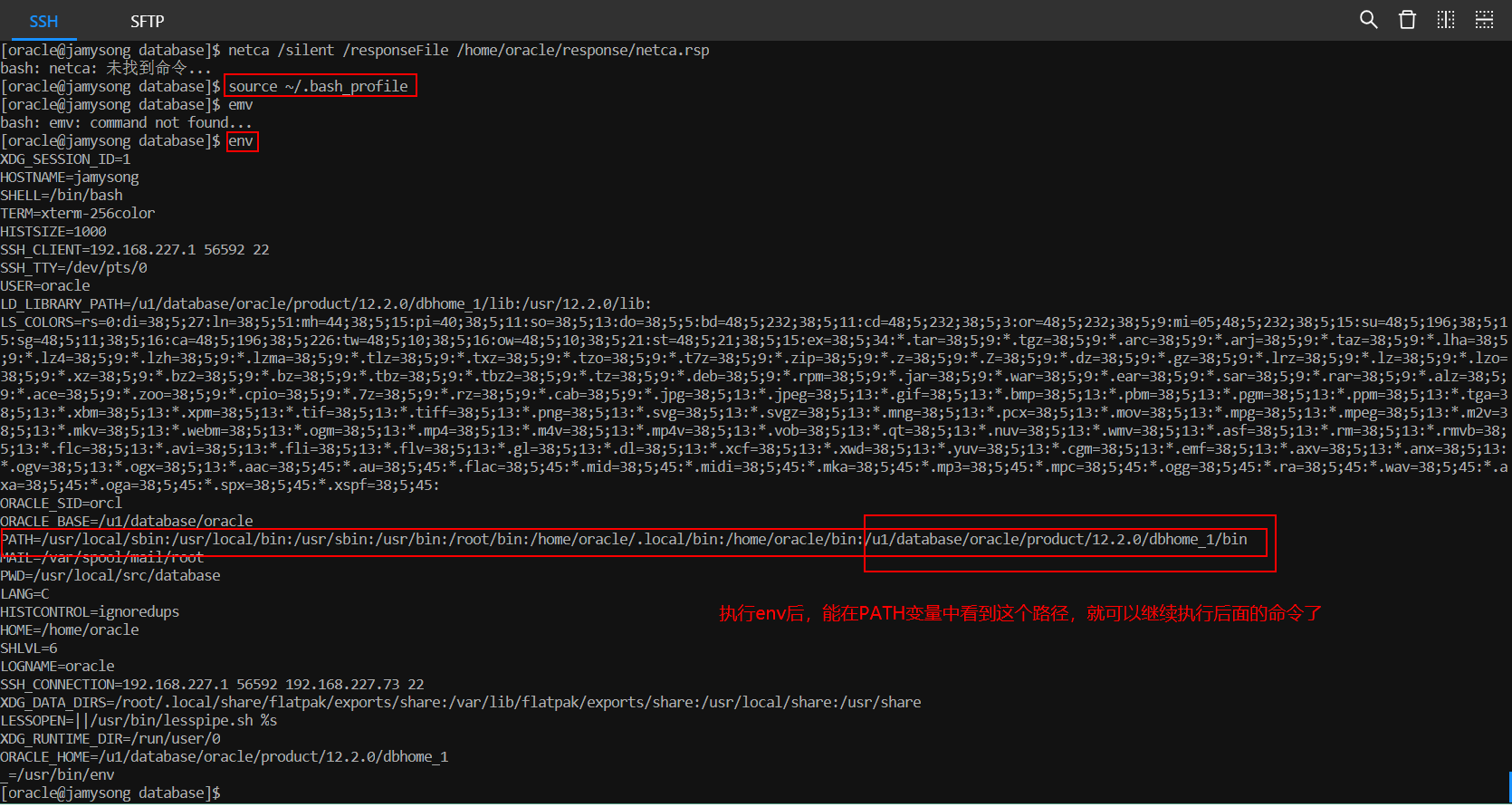Click the 'source ~/.bash_profile' command
Viewport: 1512px width, 807px height.
(318, 87)
